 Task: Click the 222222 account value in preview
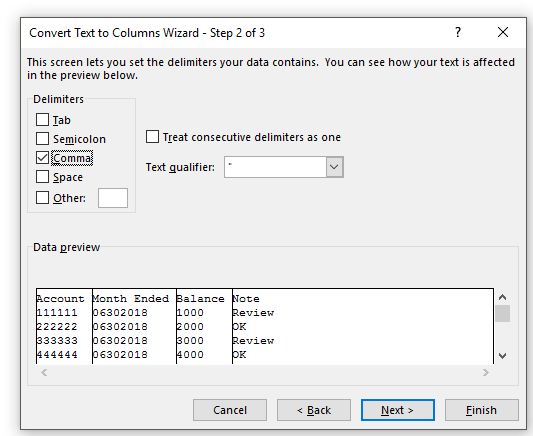coord(57,327)
